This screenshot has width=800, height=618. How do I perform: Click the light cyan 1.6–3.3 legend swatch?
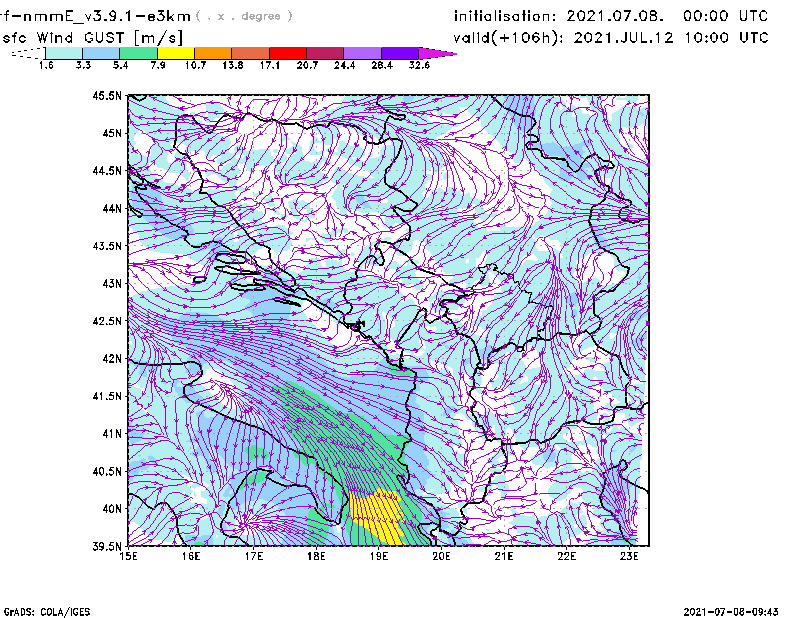(x=64, y=53)
